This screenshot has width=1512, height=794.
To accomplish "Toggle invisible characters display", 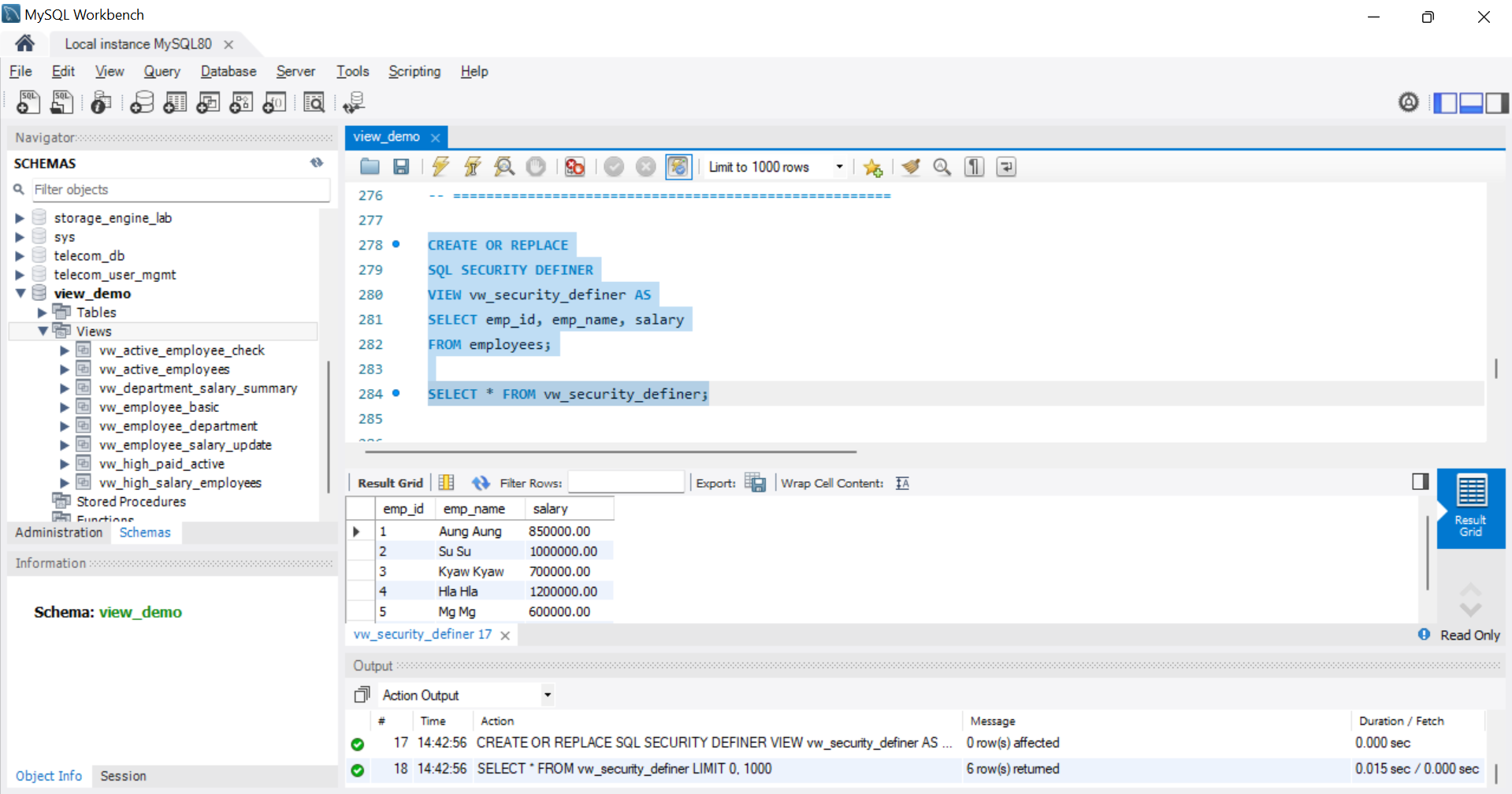I will click(975, 167).
